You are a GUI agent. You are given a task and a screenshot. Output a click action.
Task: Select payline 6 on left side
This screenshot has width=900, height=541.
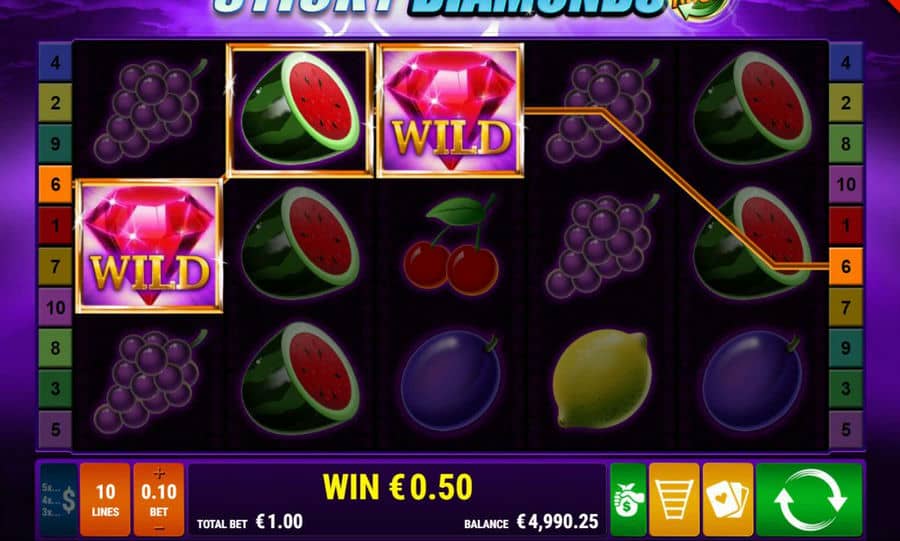pos(55,184)
